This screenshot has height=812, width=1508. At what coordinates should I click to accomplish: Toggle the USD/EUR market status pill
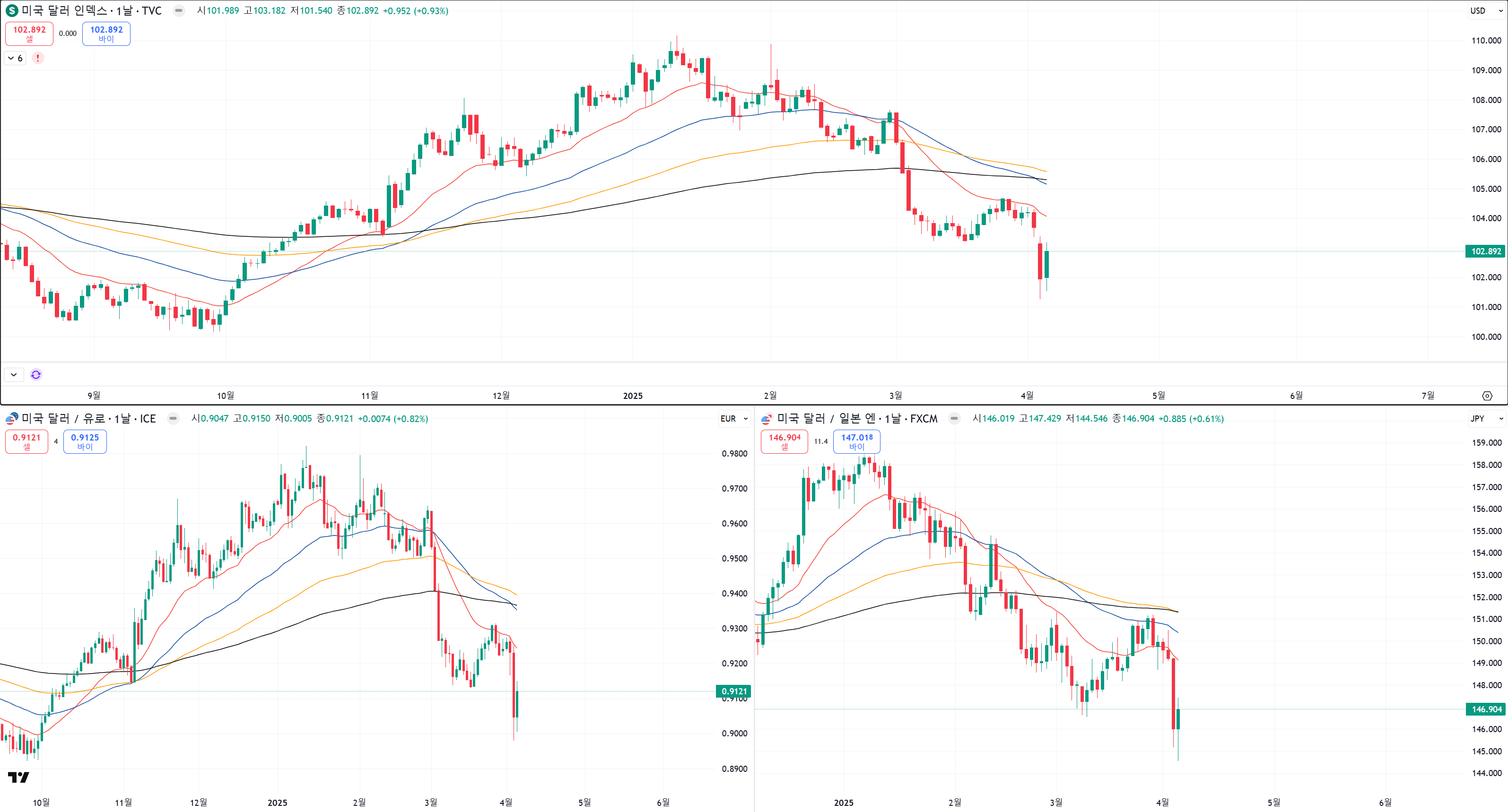173,418
